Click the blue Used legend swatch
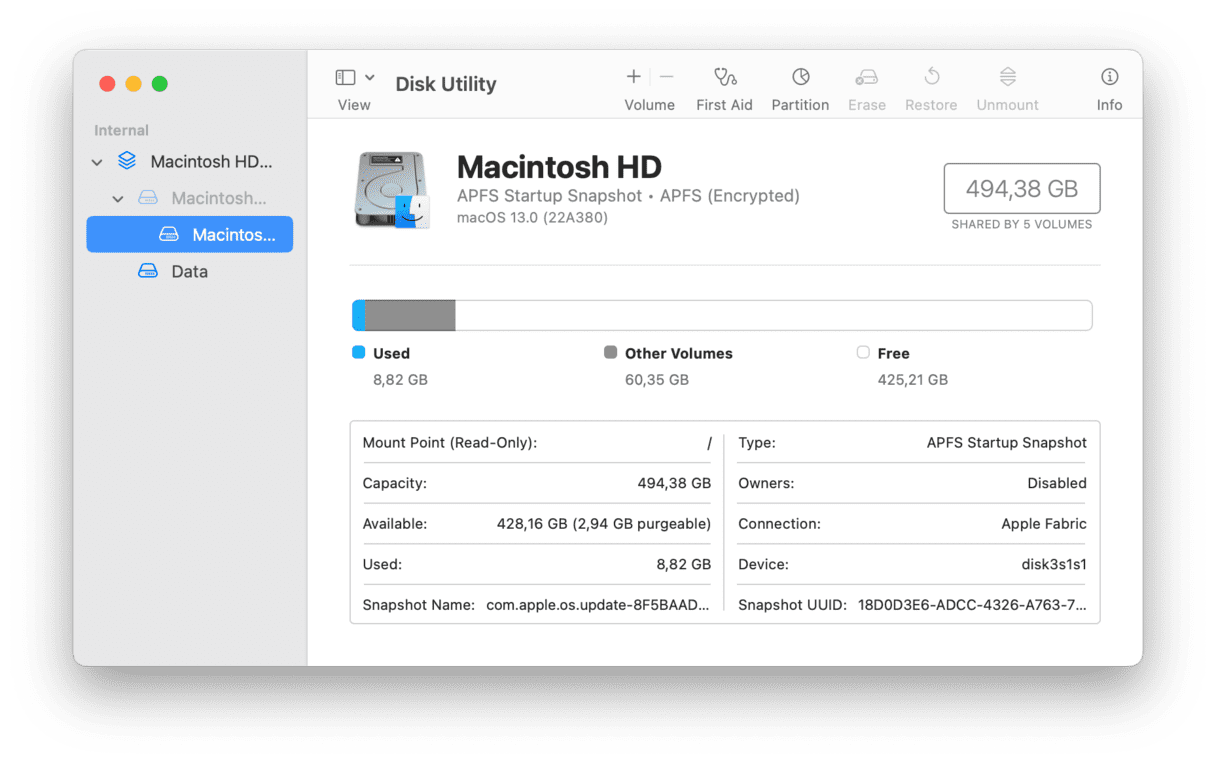 [359, 353]
